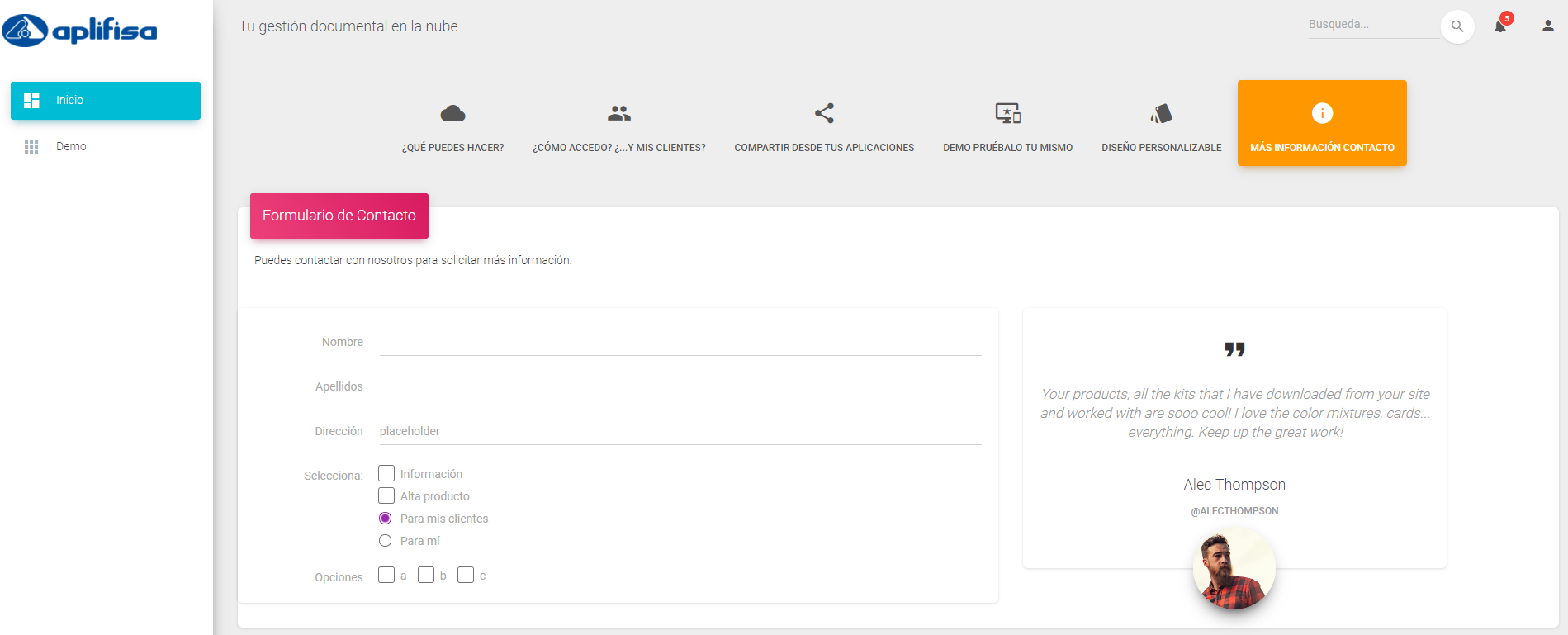Click the demo screen icon
1568x635 pixels.
(1007, 113)
